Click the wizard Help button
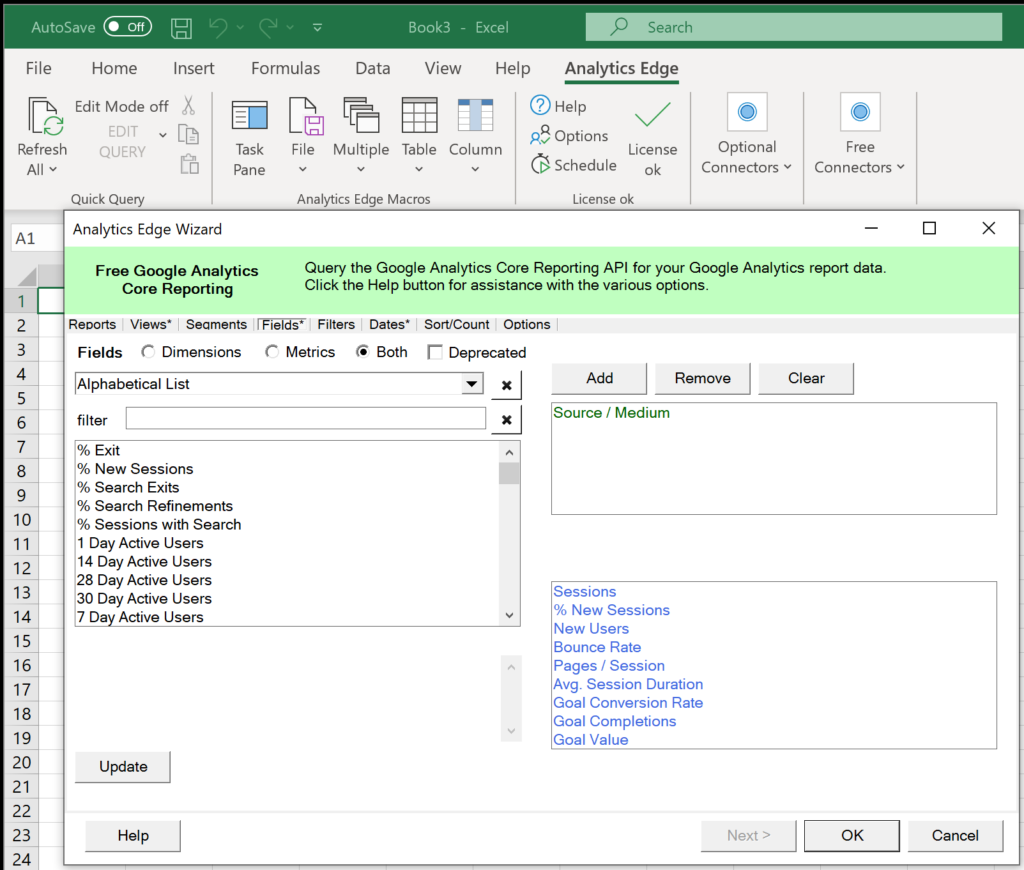Image resolution: width=1024 pixels, height=870 pixels. (x=133, y=835)
